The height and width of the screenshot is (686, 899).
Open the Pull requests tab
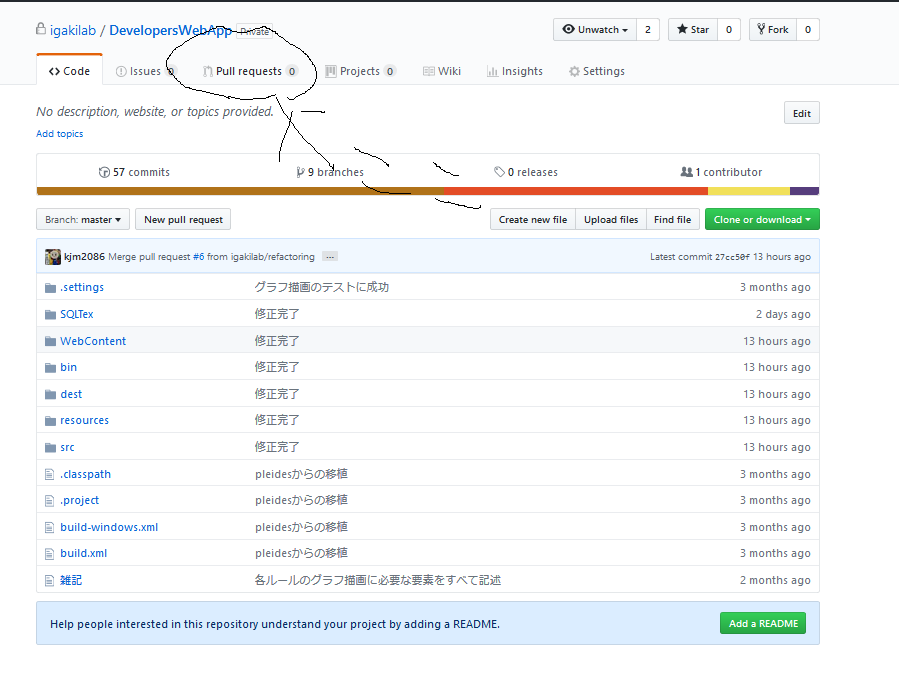click(x=249, y=71)
